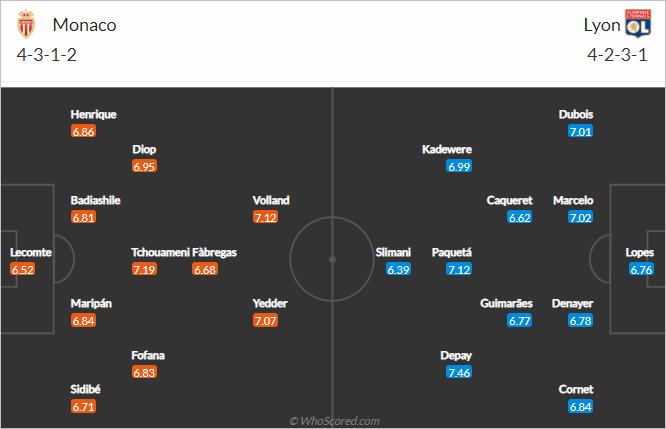Select Lopes's 6.76 goalkeeper rating badge
Viewport: 666px width, 429px height.
click(641, 269)
